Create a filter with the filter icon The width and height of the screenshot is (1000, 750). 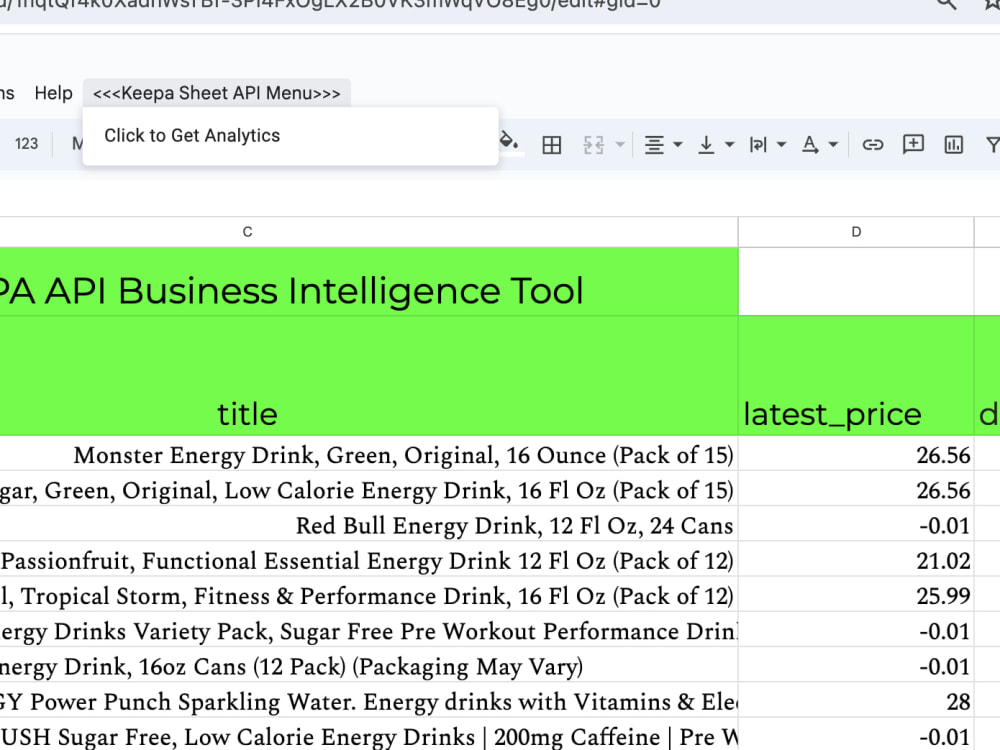coord(992,144)
